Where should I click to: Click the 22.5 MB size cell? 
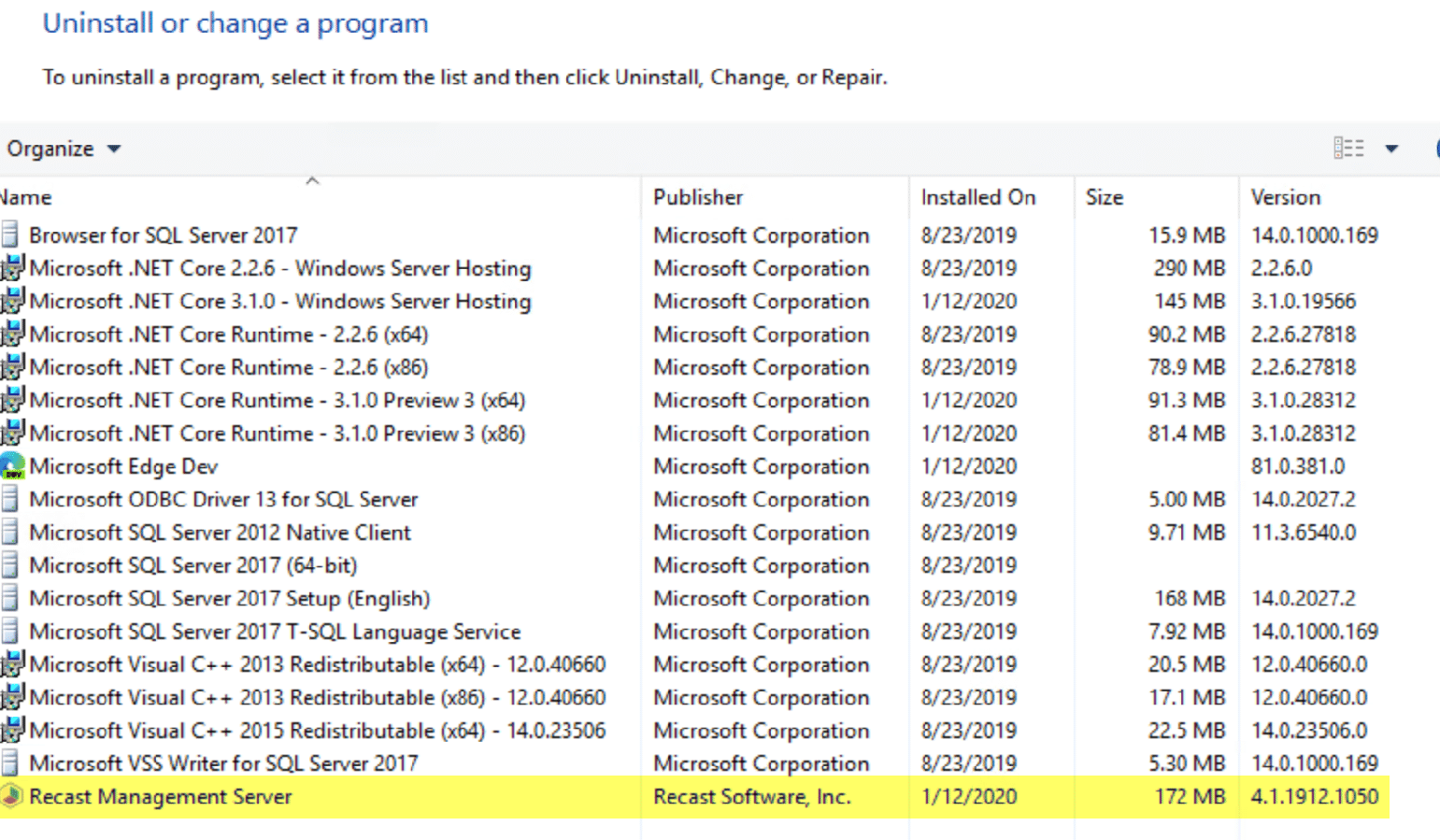(1187, 730)
